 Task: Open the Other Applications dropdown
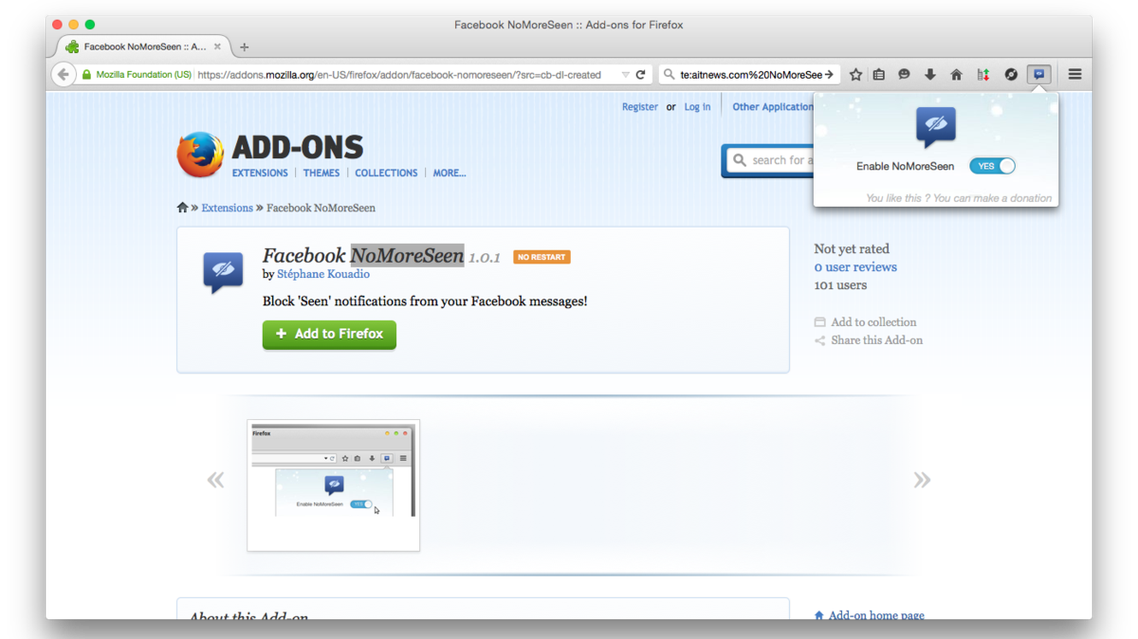click(x=773, y=107)
